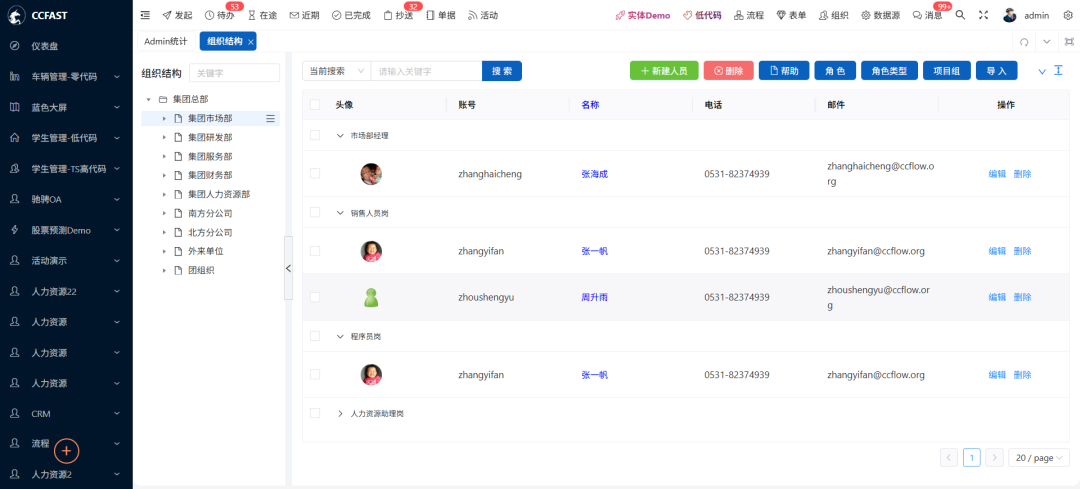
Task: Click the column height adjust icon
Action: click(1059, 70)
